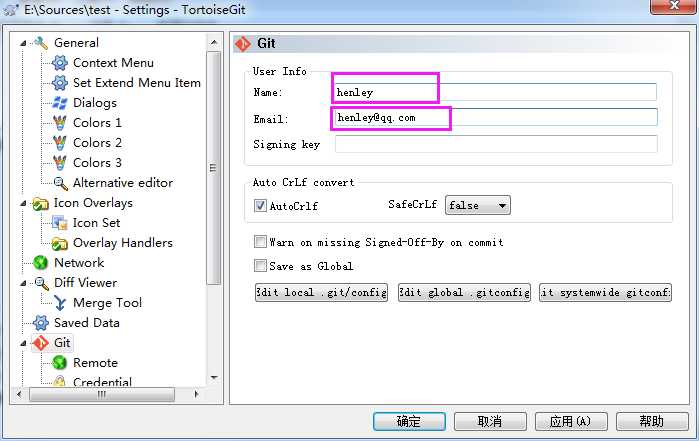
Task: Select Context Menu in settings tree
Action: [113, 63]
